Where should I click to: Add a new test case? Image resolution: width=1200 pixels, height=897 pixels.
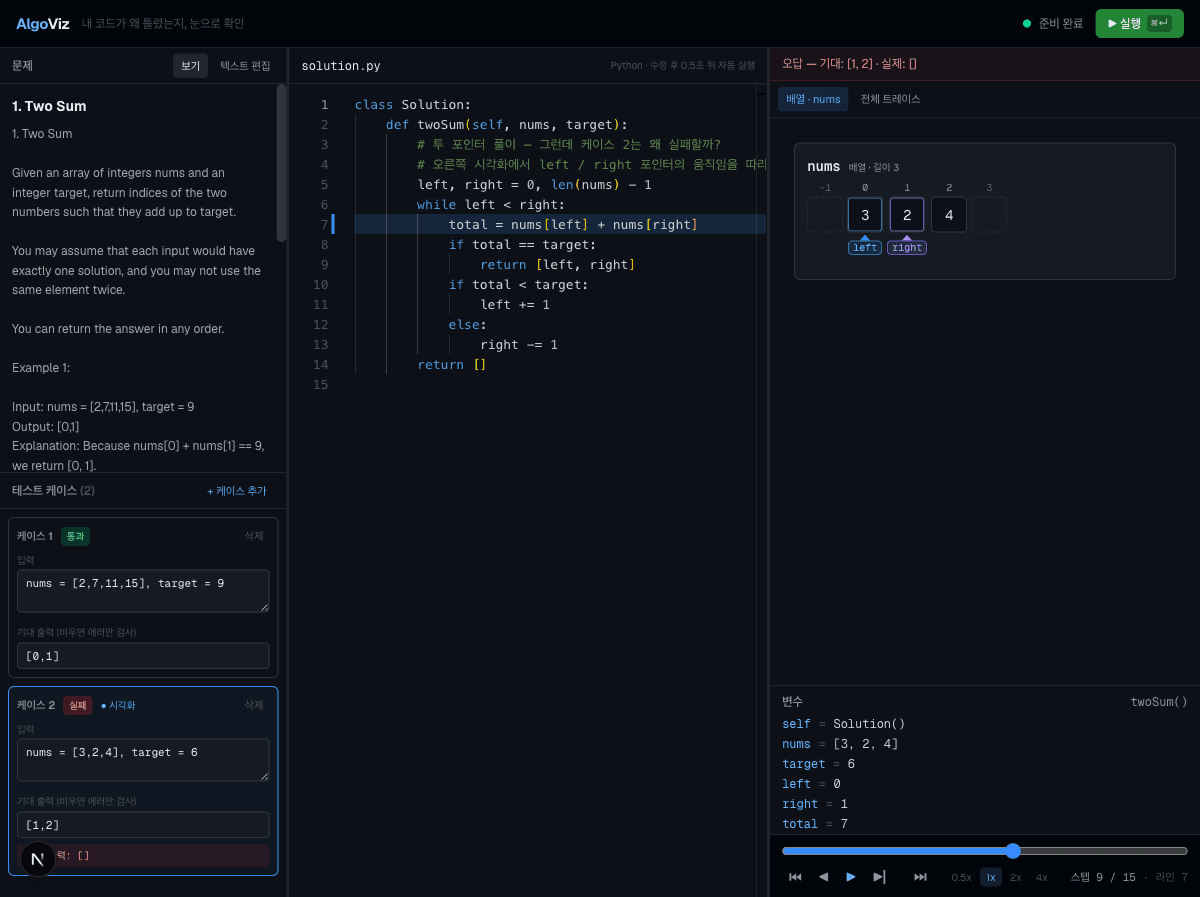point(237,491)
